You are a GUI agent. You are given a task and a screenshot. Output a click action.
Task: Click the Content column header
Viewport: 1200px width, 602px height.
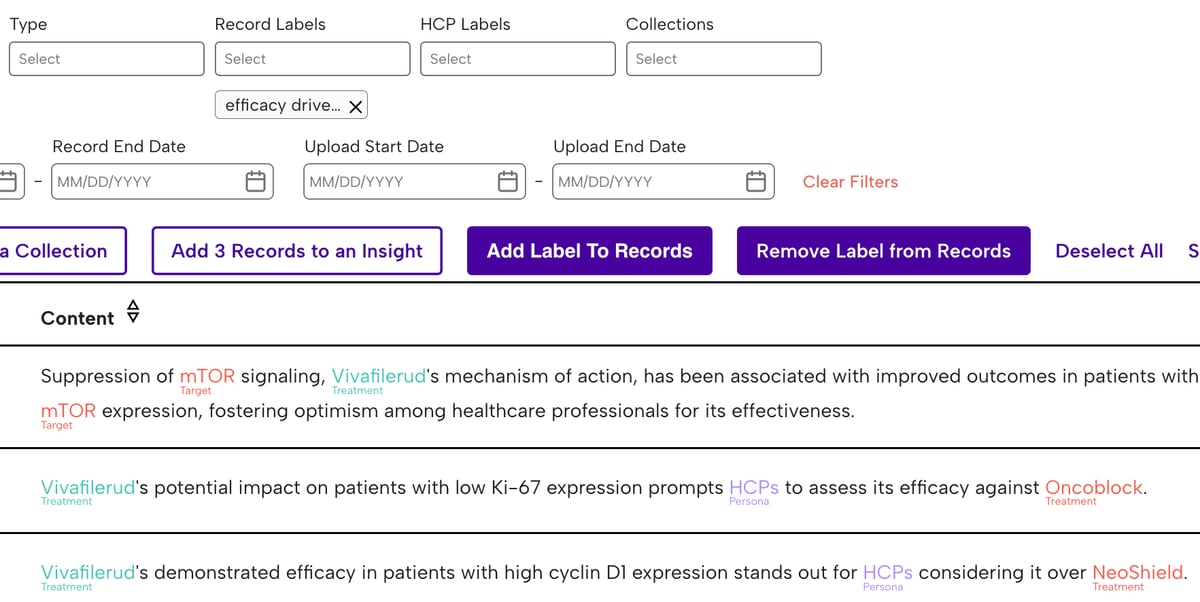77,318
